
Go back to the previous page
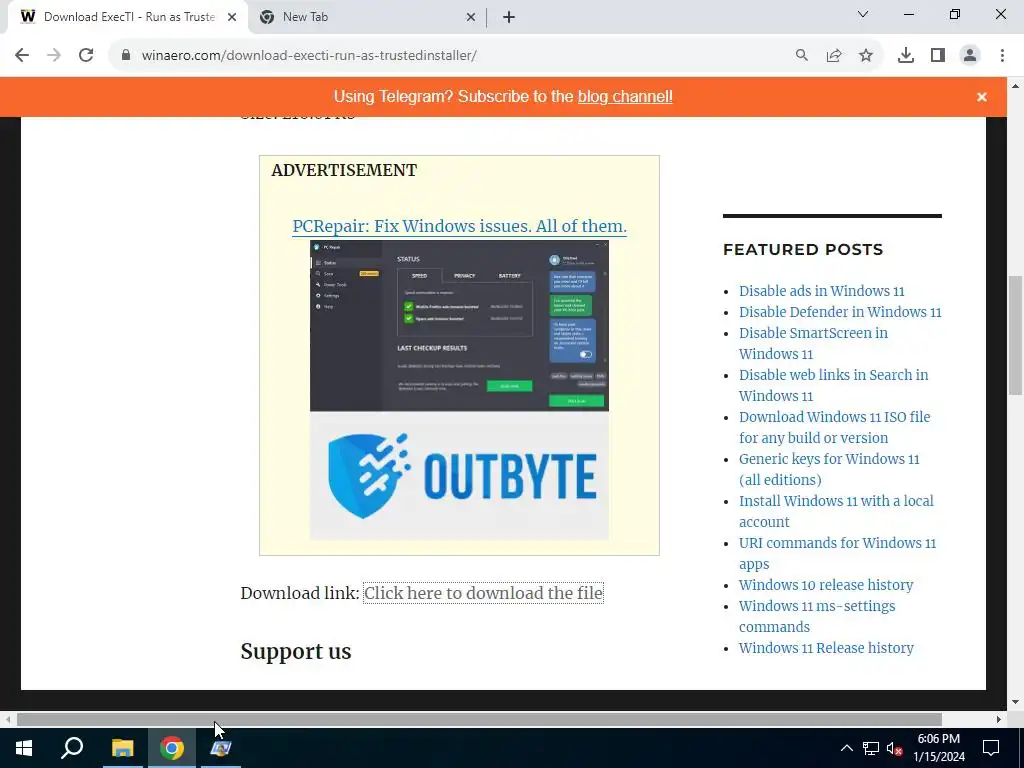pyautogui.click(x=22, y=56)
